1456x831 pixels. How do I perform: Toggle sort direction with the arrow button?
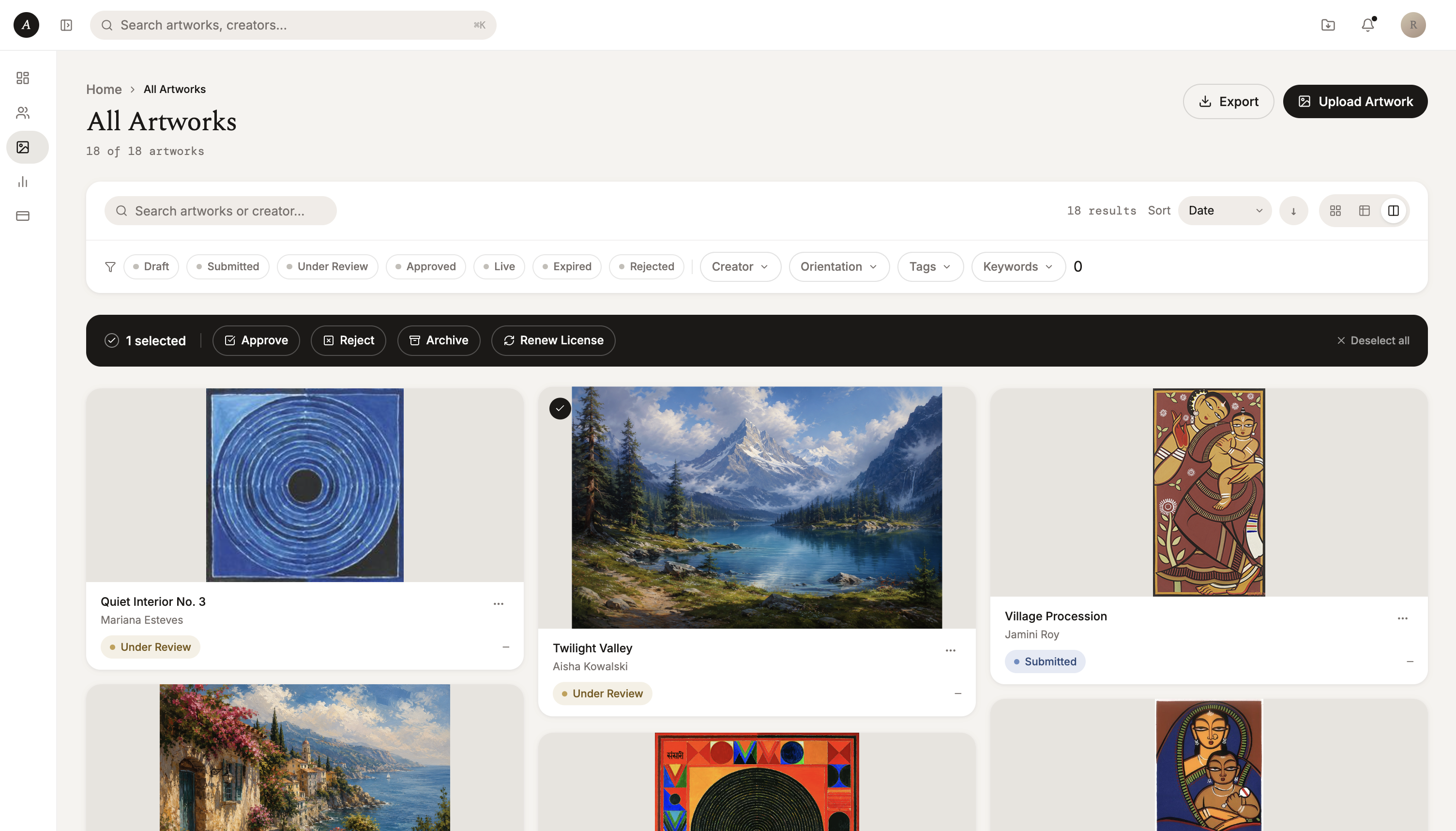pyautogui.click(x=1293, y=211)
